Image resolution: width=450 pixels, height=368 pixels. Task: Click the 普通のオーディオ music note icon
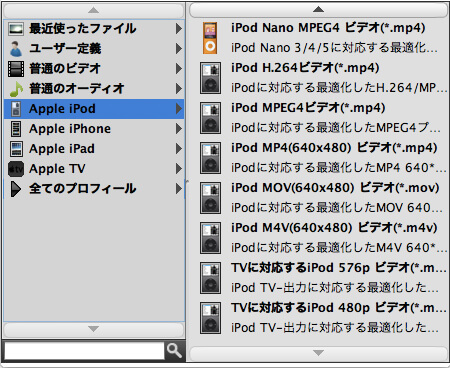tap(16, 89)
